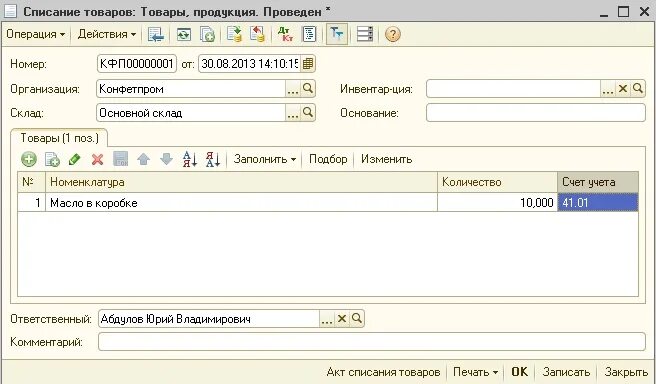Click the form settings list icon
This screenshot has width=656, height=384.
coord(364,34)
